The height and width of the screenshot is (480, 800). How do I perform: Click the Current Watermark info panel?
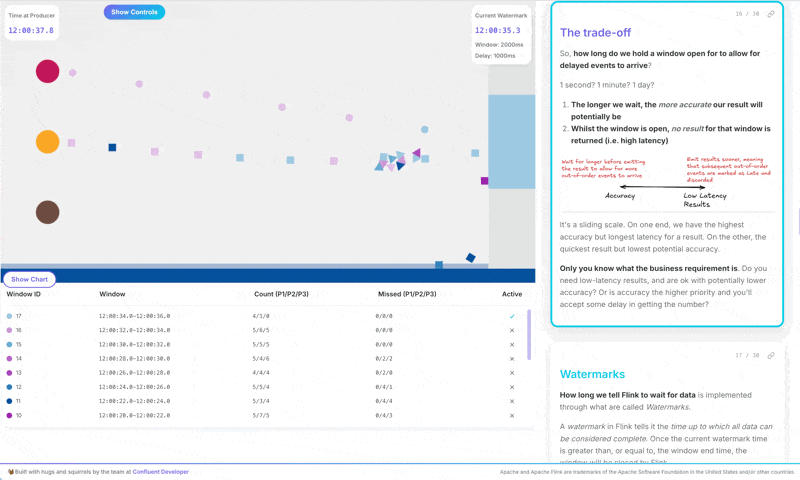pos(501,35)
